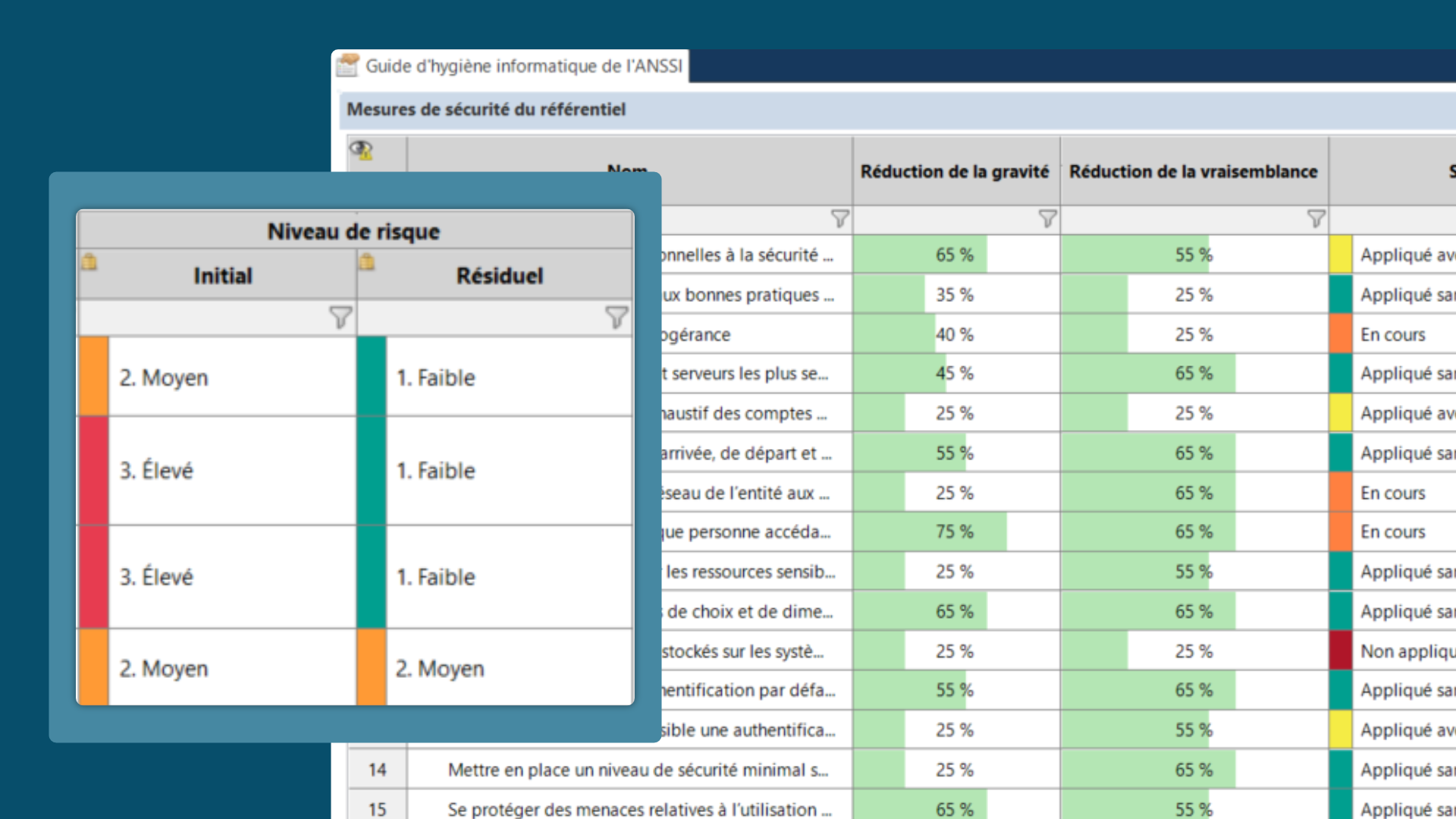Open filter under Réduction de la gravité

pyautogui.click(x=1047, y=219)
